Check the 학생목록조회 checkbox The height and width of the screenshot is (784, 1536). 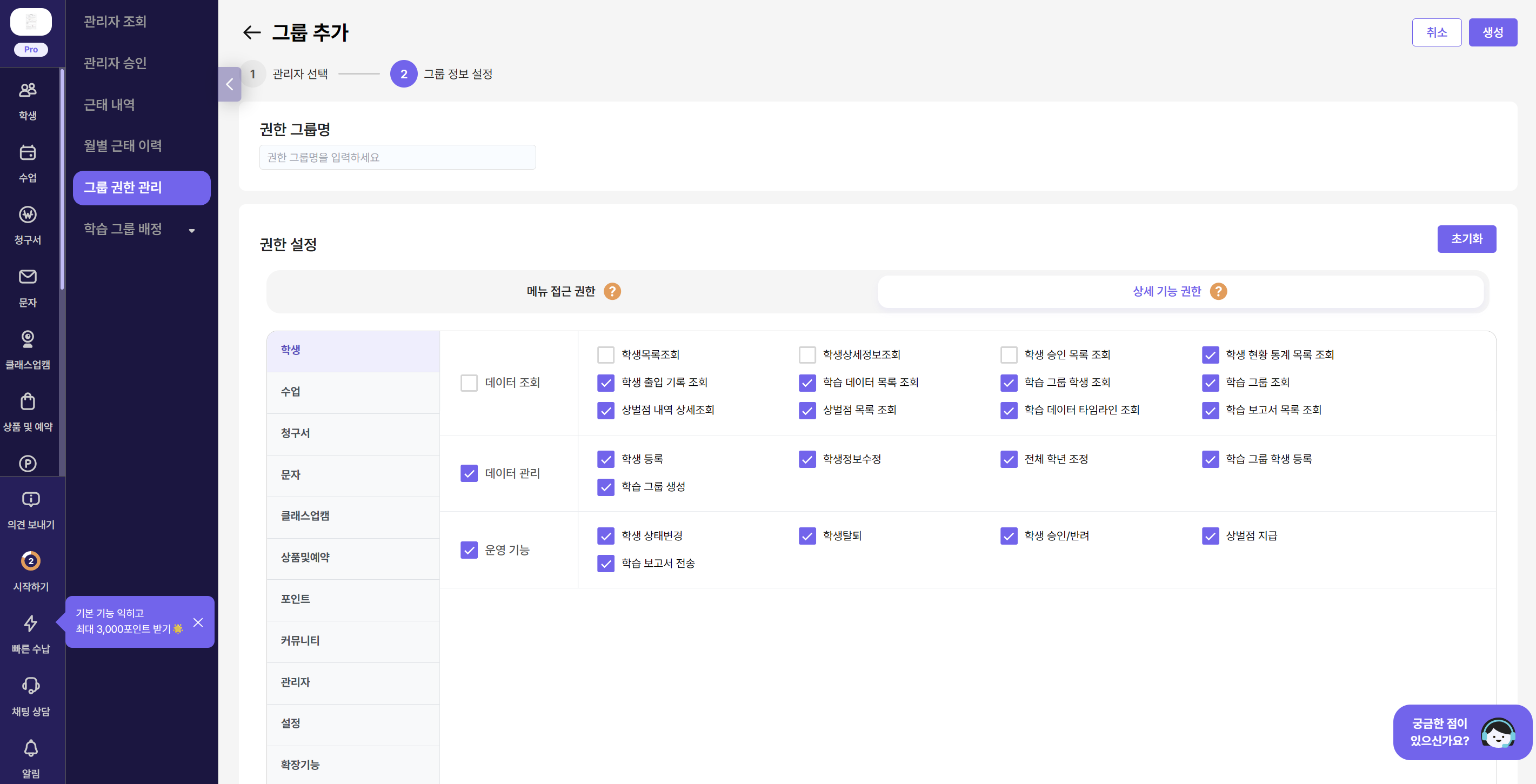pos(605,355)
